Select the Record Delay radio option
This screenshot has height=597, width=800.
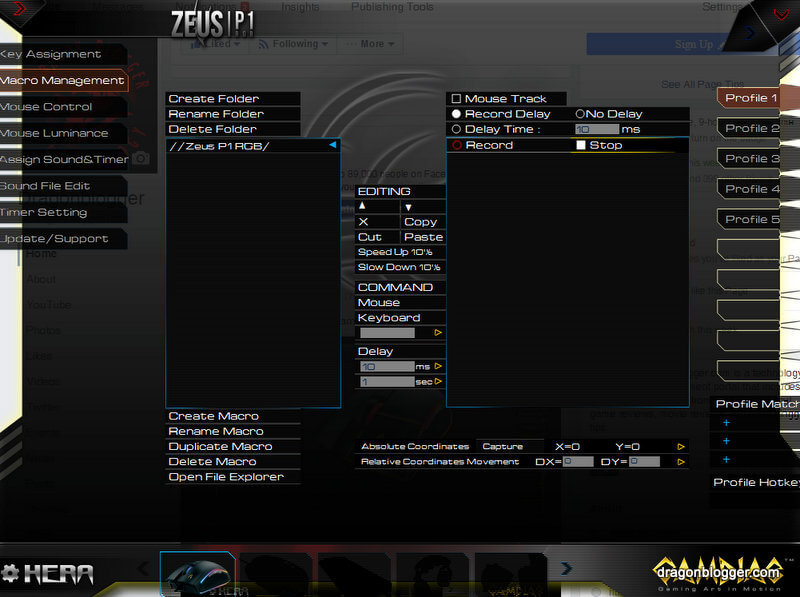click(x=457, y=114)
